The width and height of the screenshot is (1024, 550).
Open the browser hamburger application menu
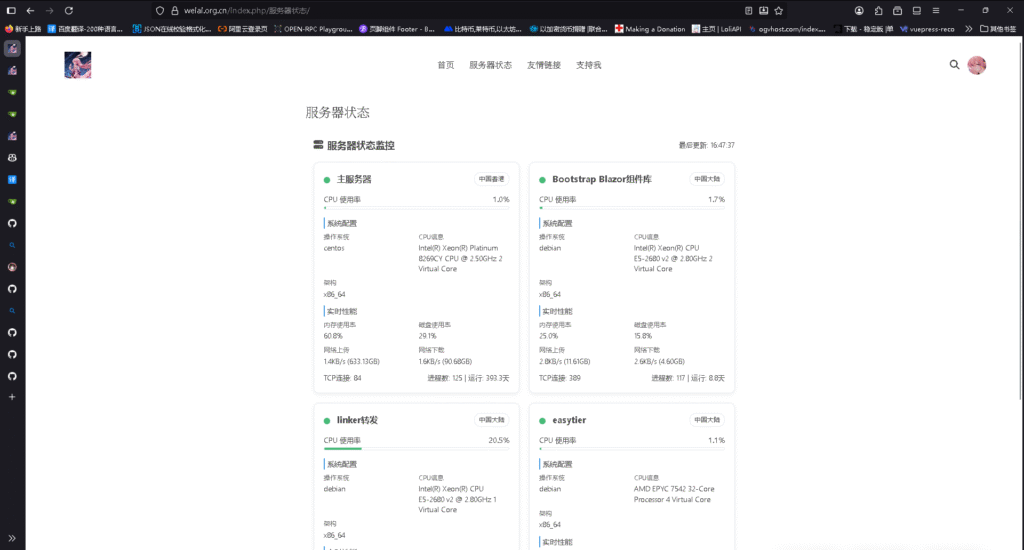936,10
